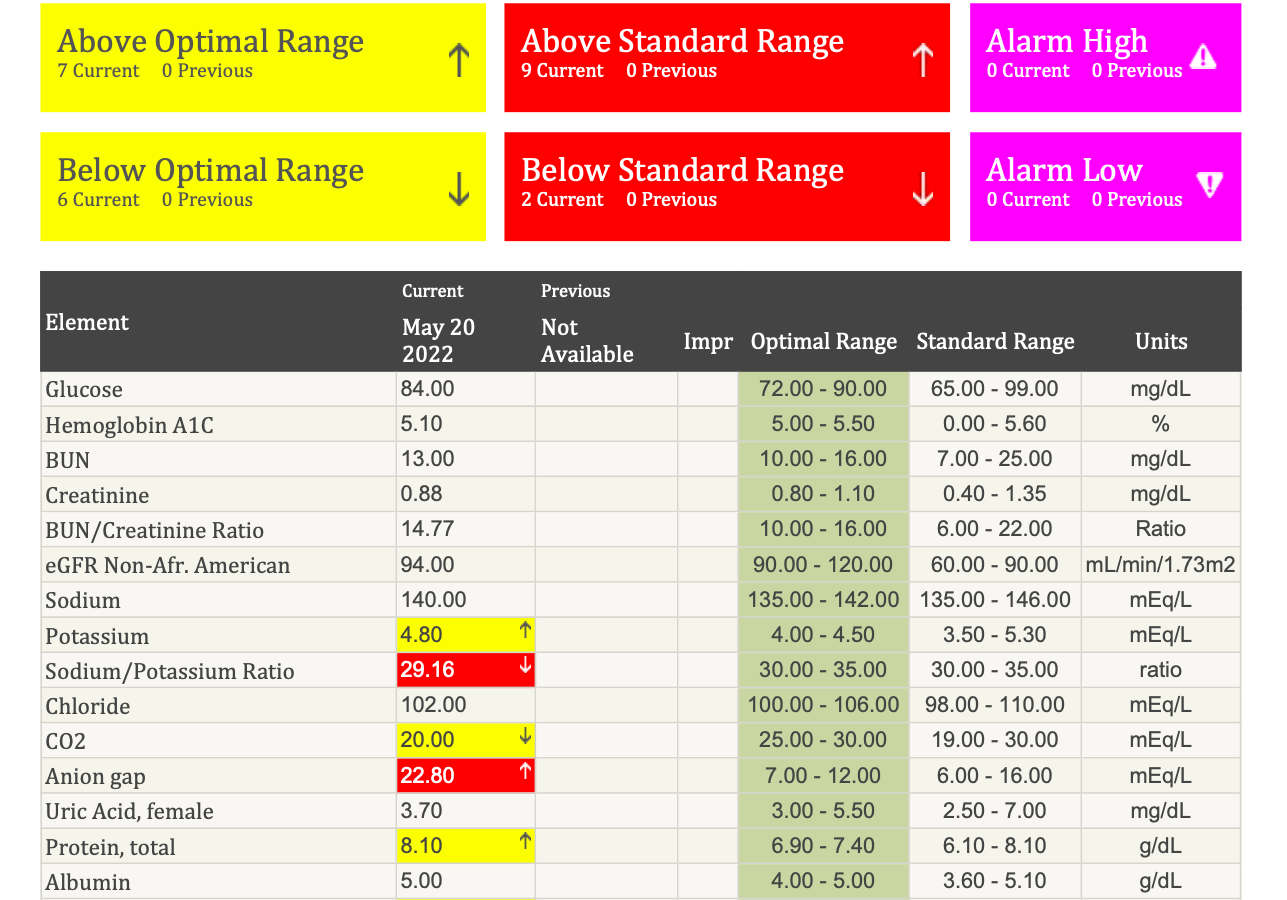Click the Standard Range column header
The height and width of the screenshot is (900, 1287).
(995, 341)
